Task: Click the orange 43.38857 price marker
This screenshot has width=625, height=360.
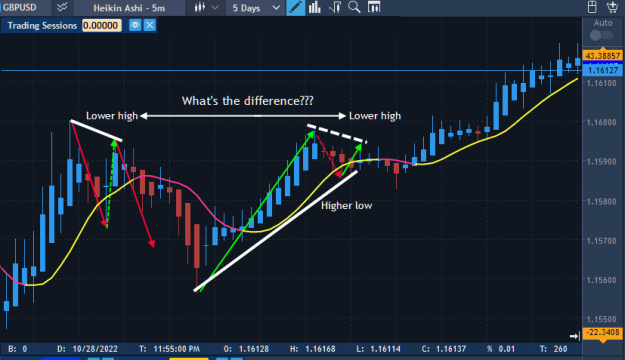Action: (602, 56)
